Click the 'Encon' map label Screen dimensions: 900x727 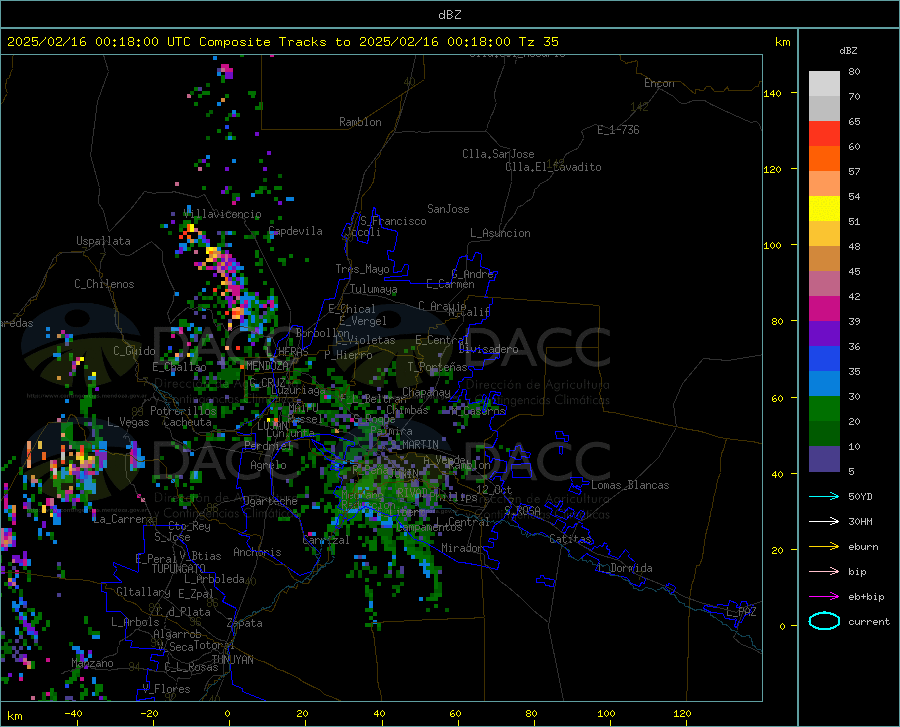pyautogui.click(x=659, y=83)
